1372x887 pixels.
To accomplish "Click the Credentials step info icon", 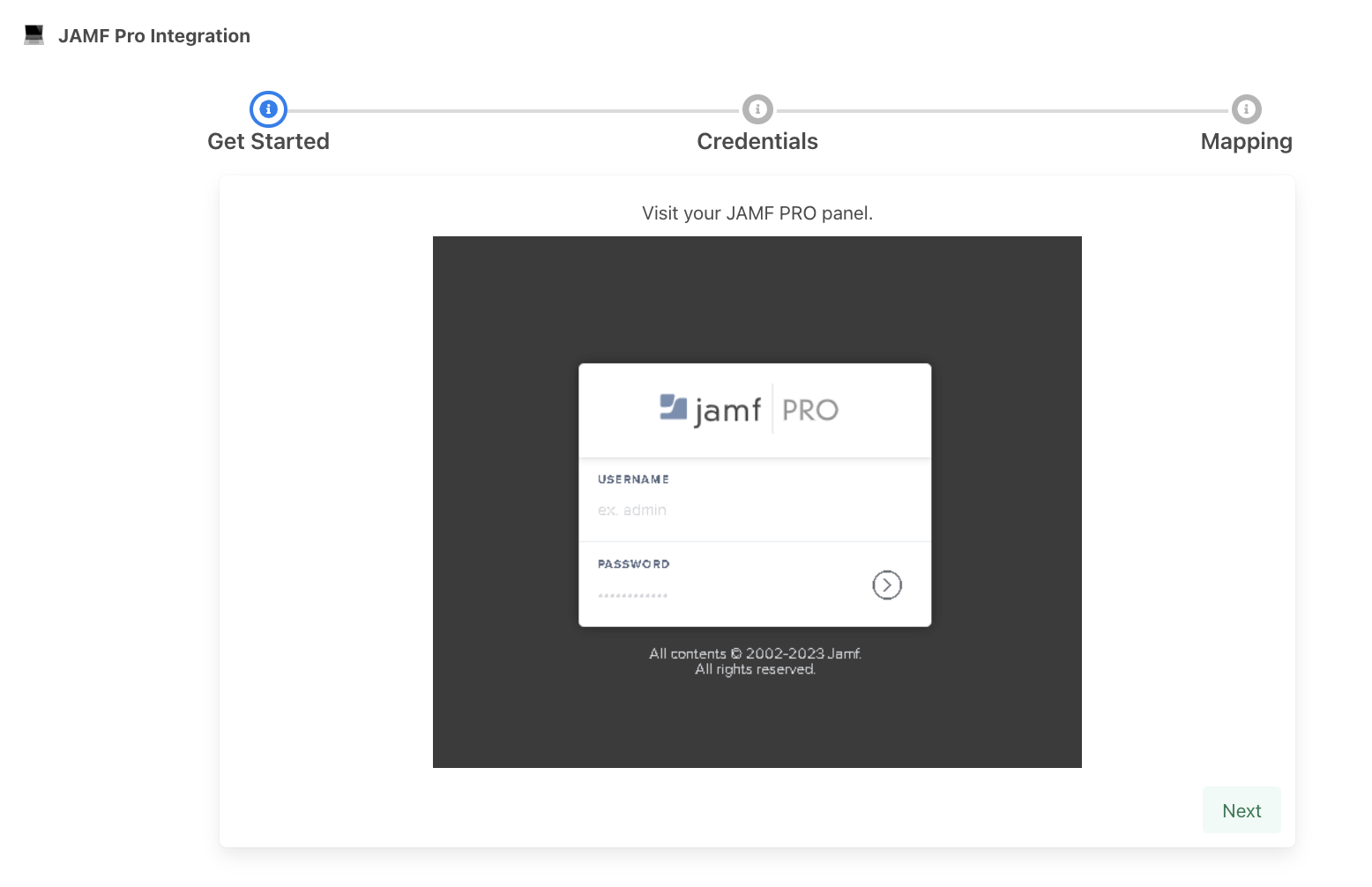I will 757,109.
